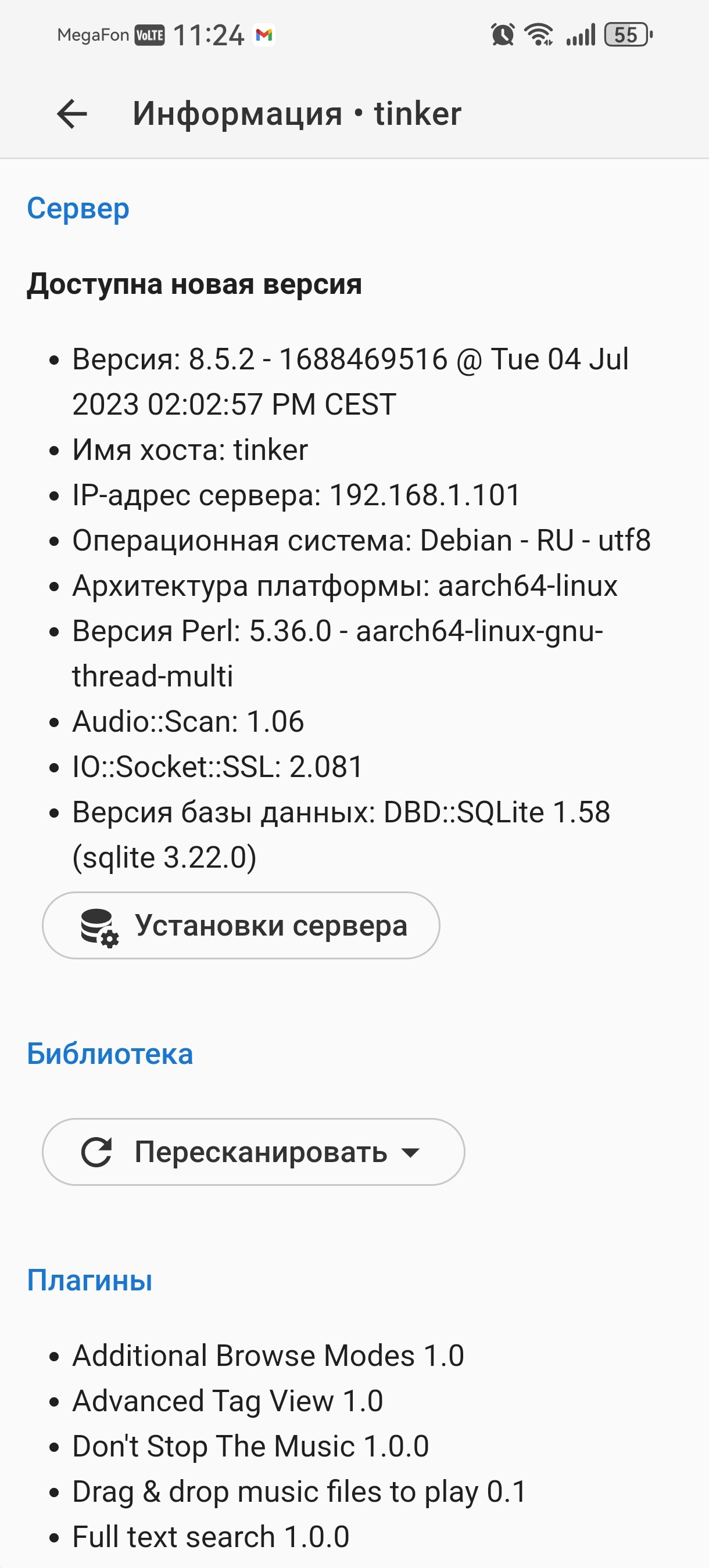This screenshot has width=709, height=1568.
Task: Click the server settings database icon
Action: coord(100,927)
